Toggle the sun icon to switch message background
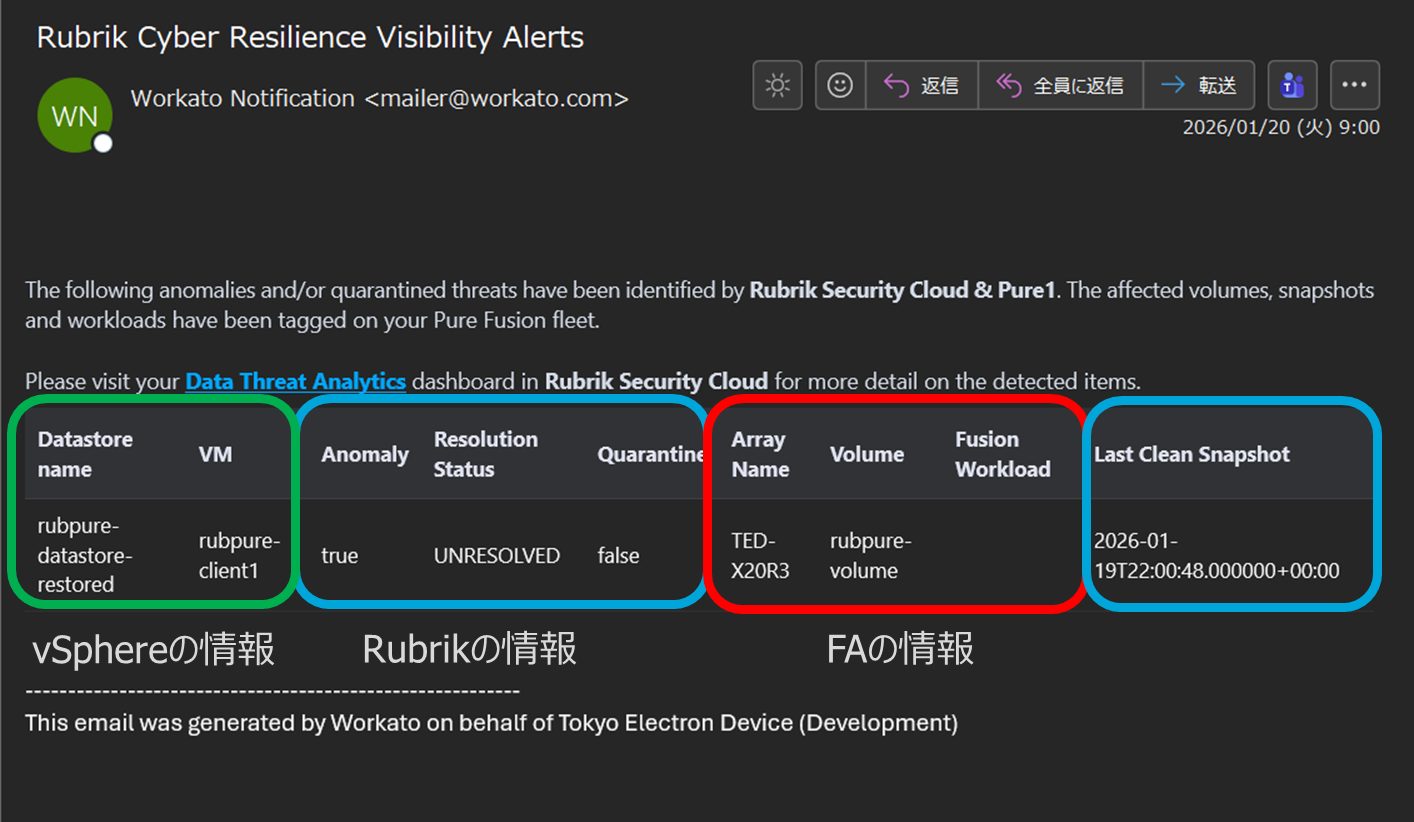1414x822 pixels. 777,85
